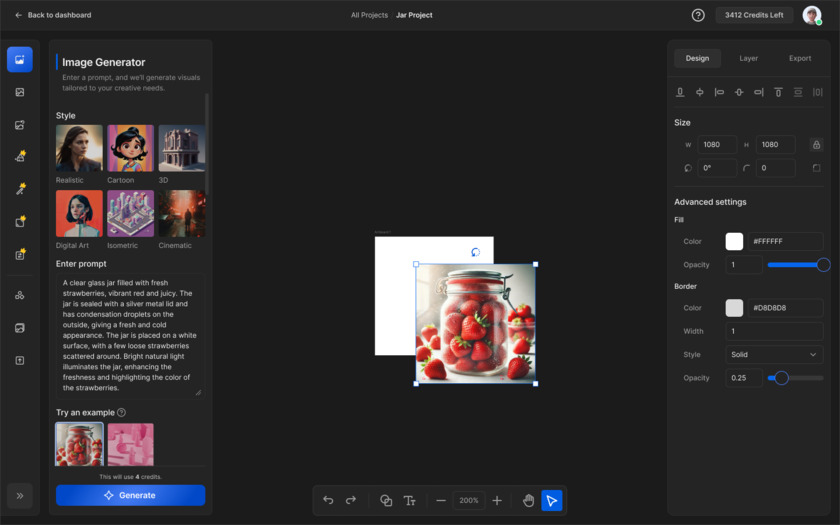
Task: Zoom in with the plus icon
Action: (x=497, y=500)
